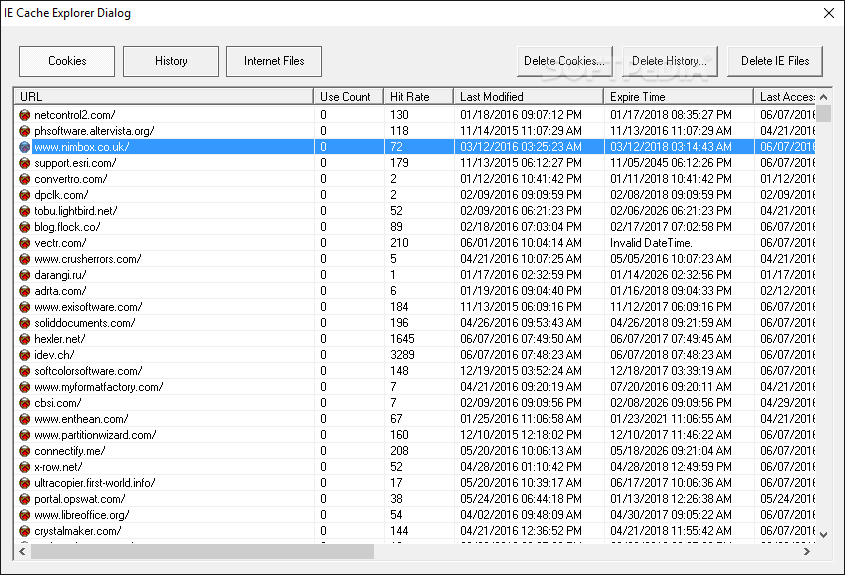Viewport: 845px width, 575px height.
Task: Click the vertical scrollbar up arrow
Action: (823, 97)
